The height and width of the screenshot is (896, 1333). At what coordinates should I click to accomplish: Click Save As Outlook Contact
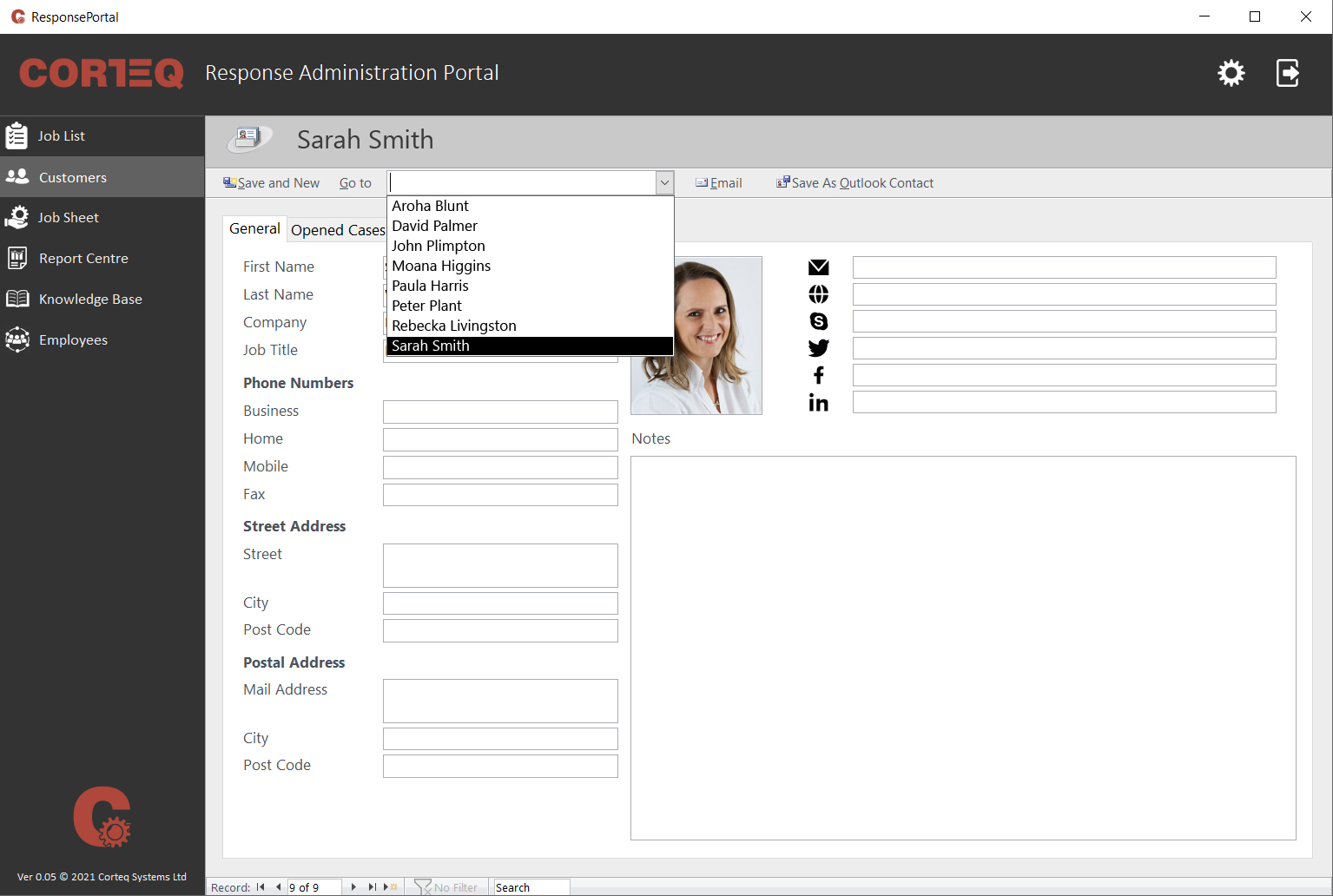(855, 183)
